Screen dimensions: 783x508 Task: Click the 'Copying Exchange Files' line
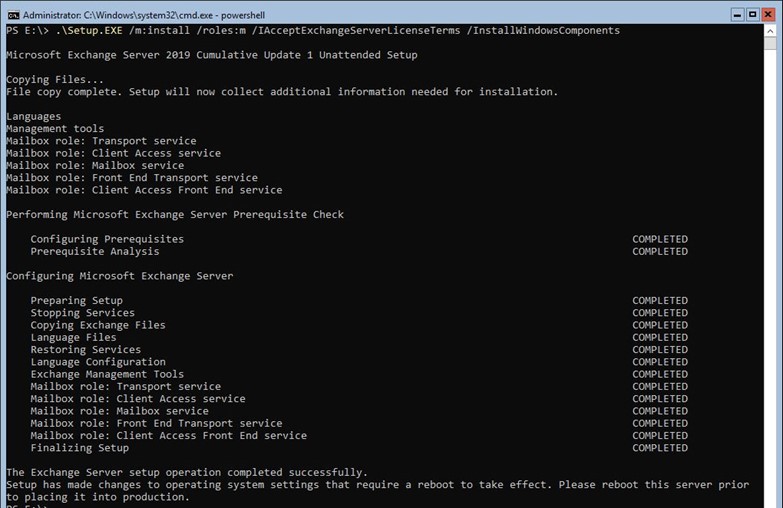point(98,325)
